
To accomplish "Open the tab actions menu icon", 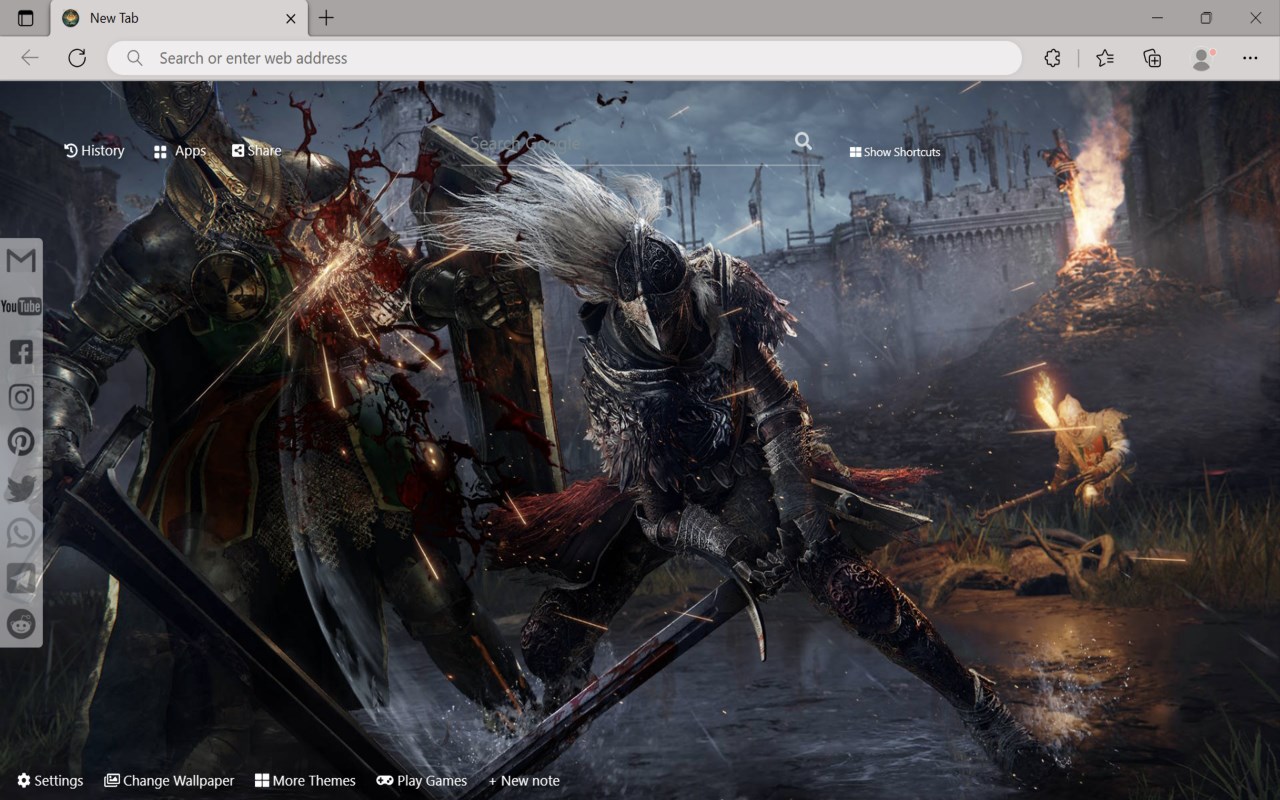I will (x=26, y=18).
